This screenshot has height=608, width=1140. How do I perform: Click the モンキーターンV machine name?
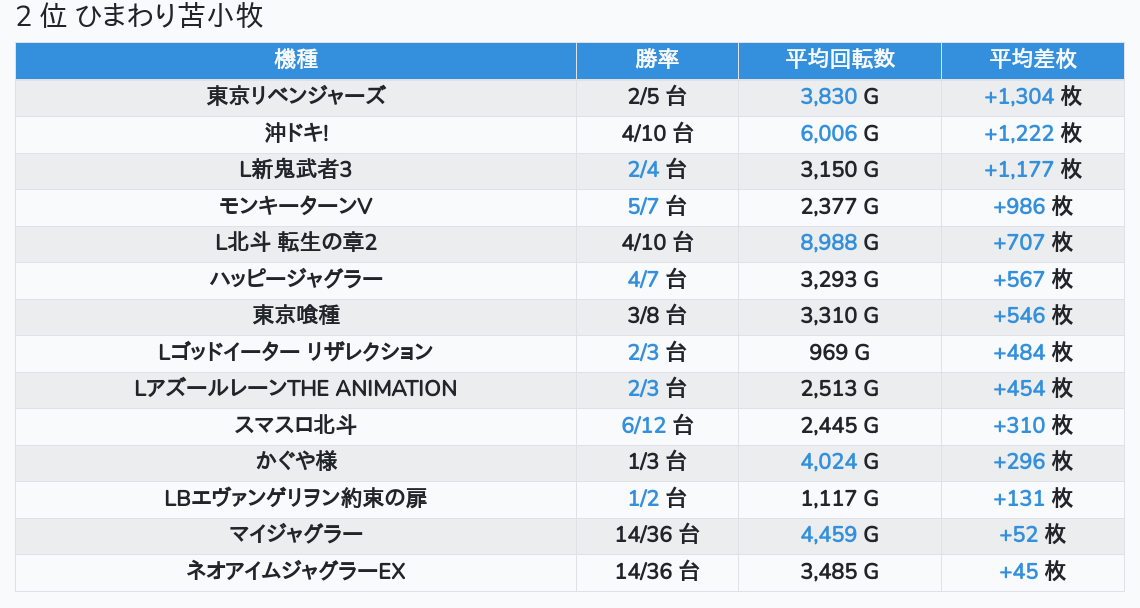(296, 206)
